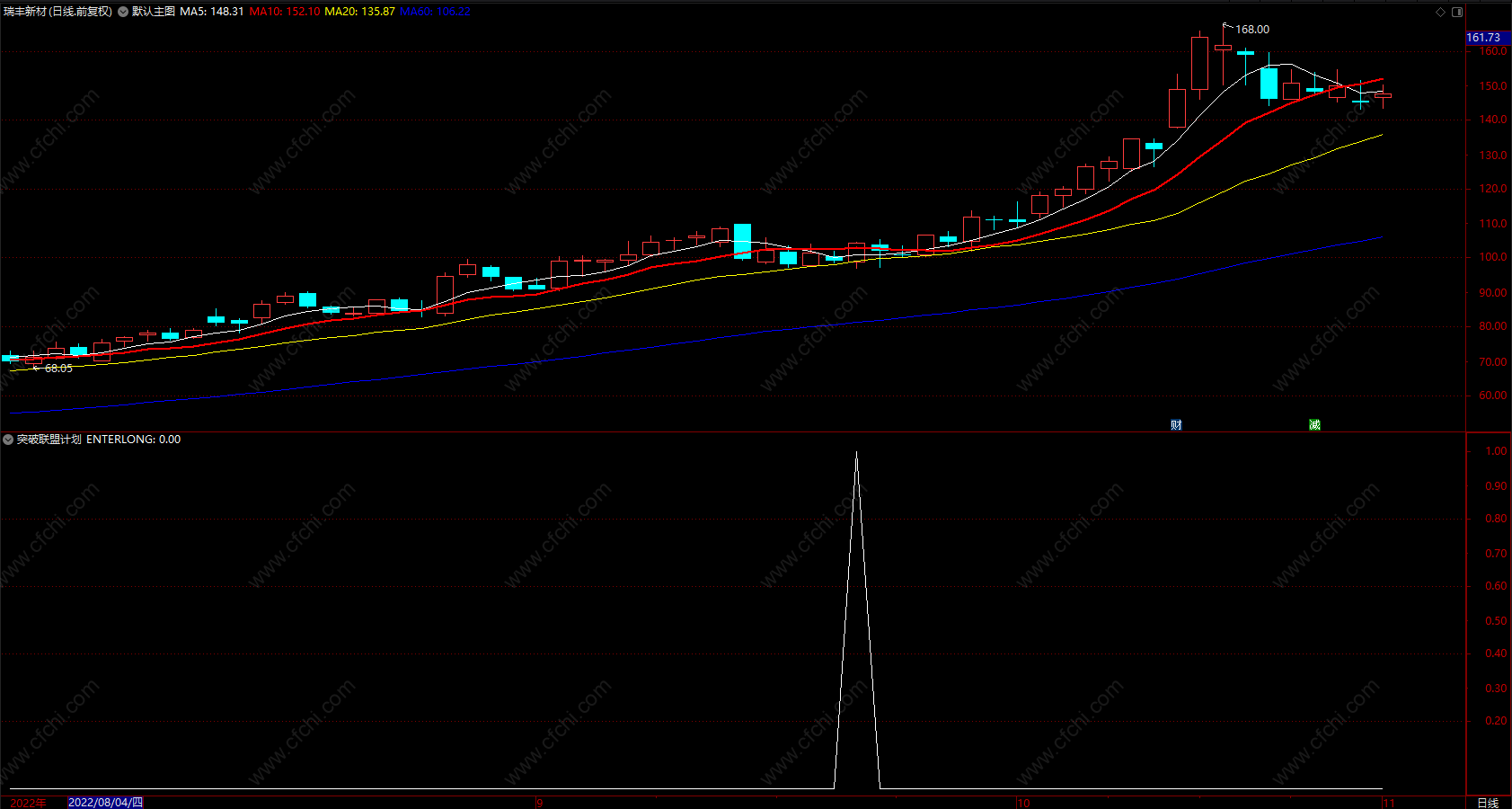The width and height of the screenshot is (1512, 809).
Task: Click the 100.0 price axis label
Action: (1494, 257)
